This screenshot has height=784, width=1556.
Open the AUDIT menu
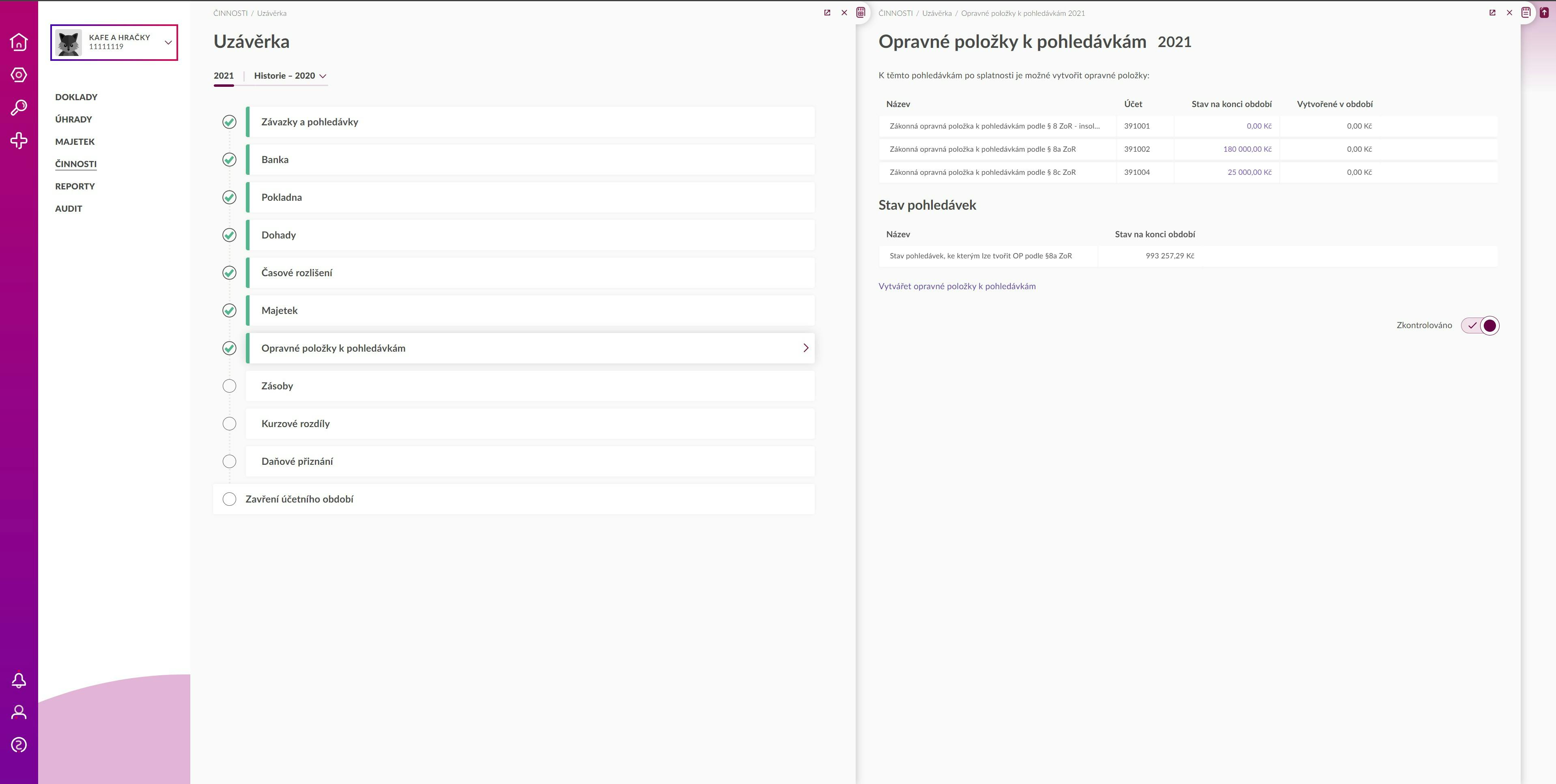coord(68,209)
